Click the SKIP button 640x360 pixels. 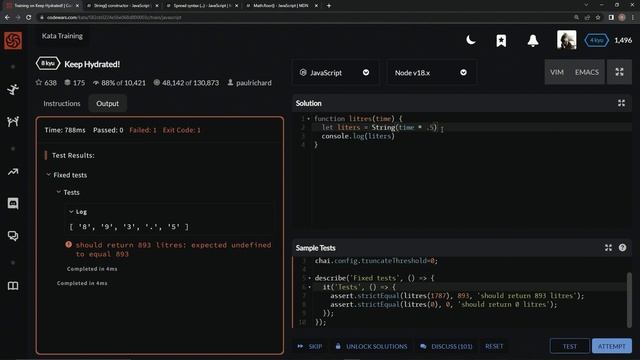click(310, 347)
